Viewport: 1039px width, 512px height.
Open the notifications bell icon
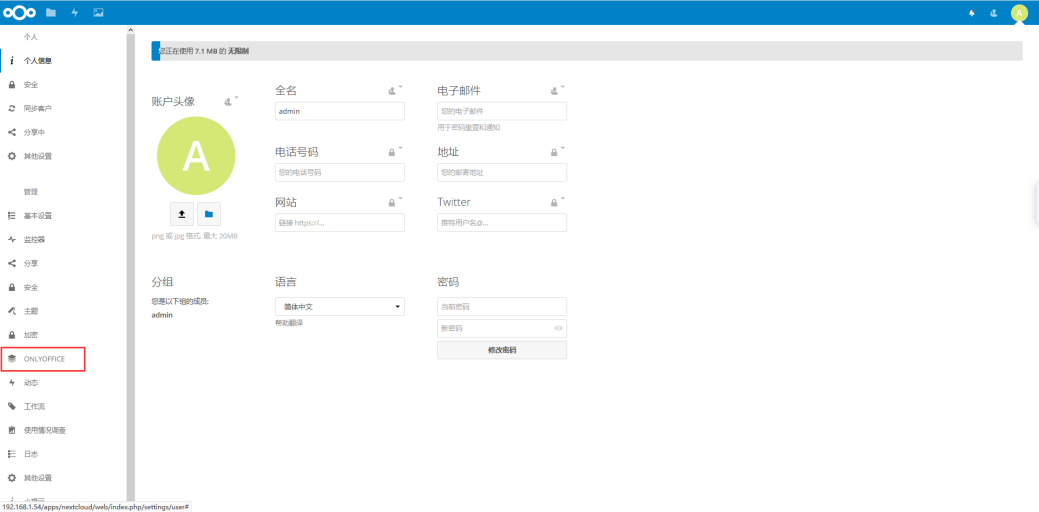coord(971,13)
